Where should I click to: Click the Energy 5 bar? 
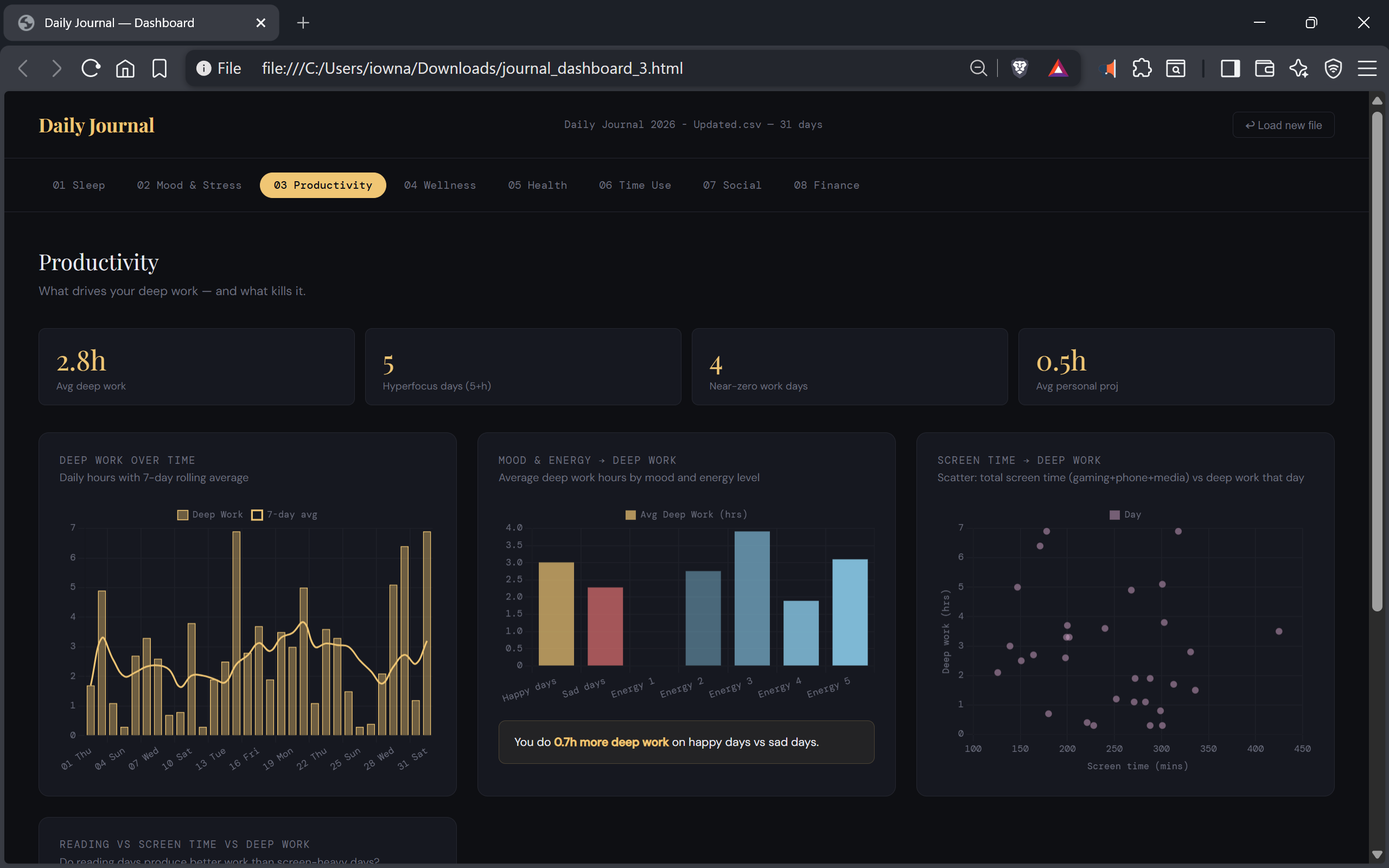[x=850, y=612]
